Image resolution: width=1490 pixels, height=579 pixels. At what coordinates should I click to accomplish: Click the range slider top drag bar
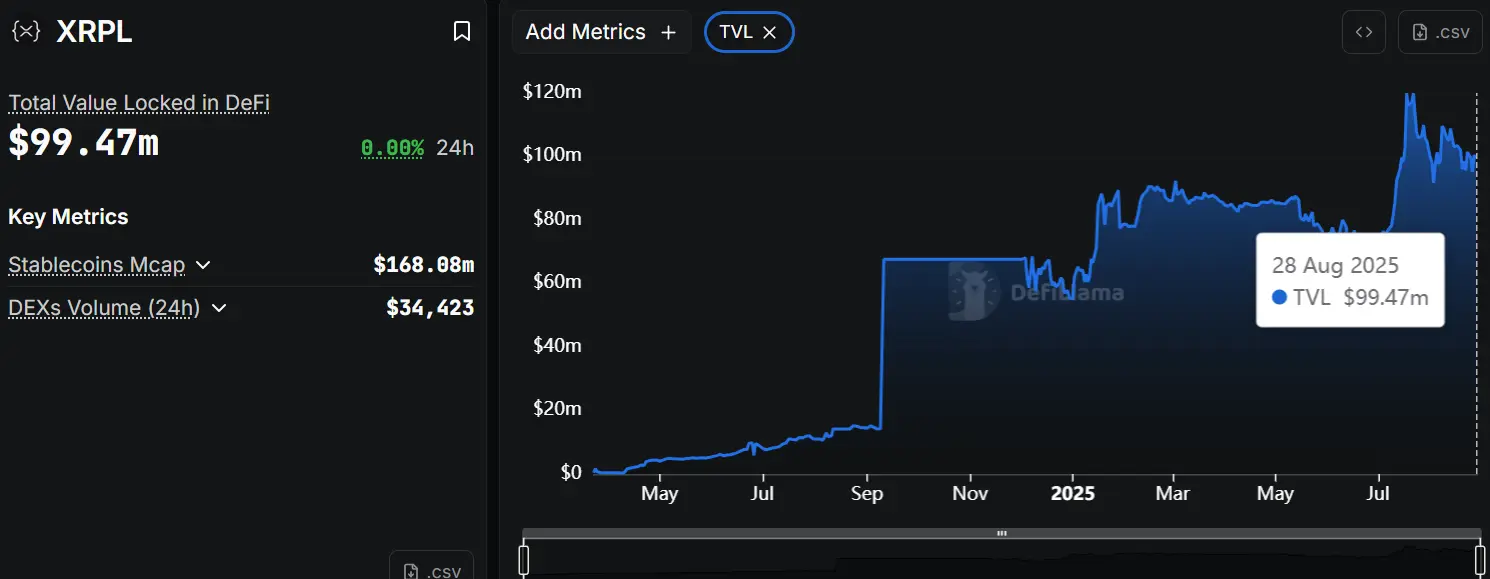pos(1002,533)
